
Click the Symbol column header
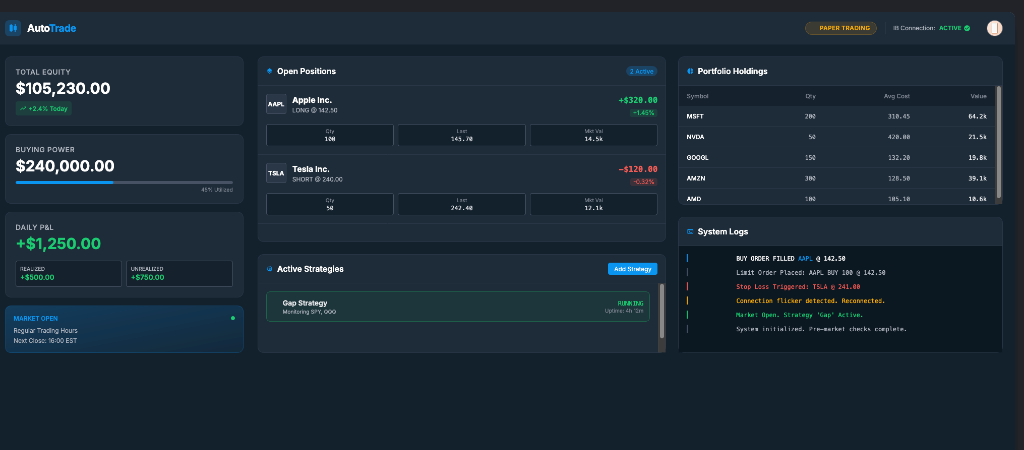point(697,96)
